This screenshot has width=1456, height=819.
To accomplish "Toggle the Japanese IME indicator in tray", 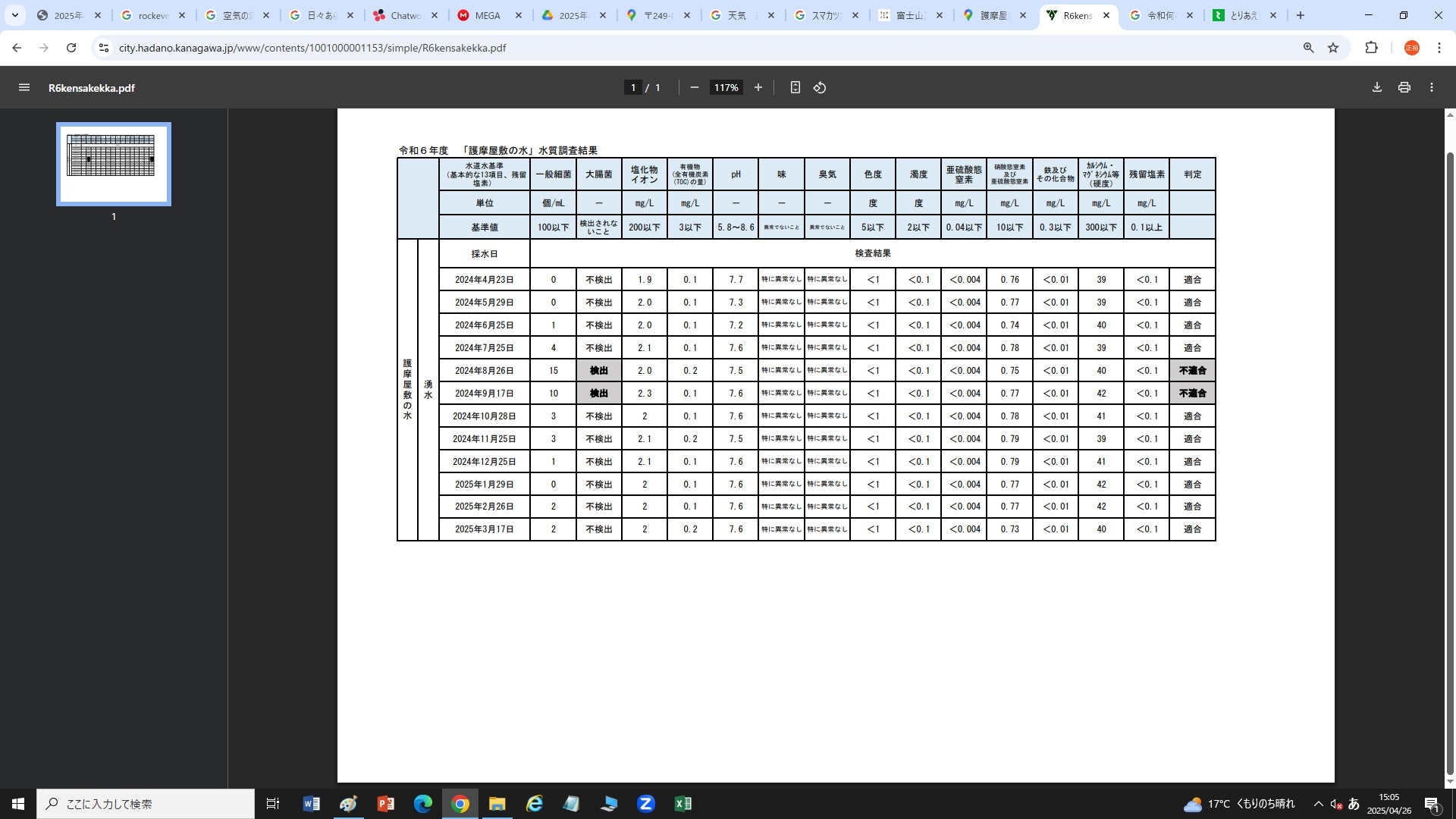I will click(x=1354, y=804).
